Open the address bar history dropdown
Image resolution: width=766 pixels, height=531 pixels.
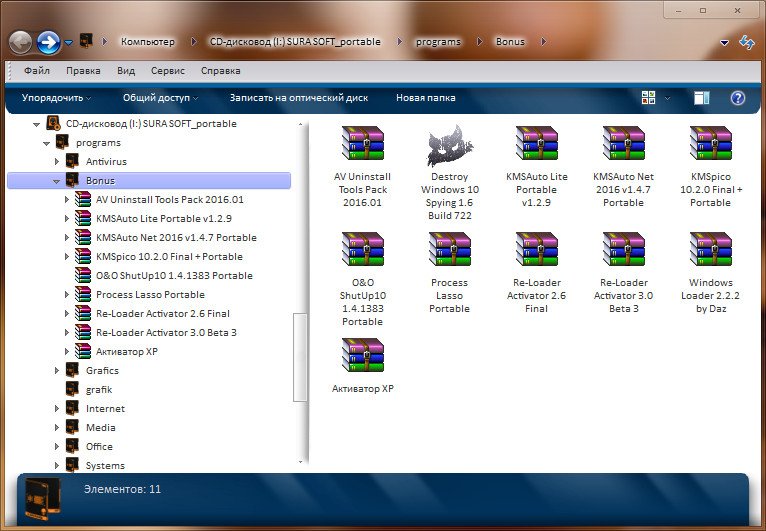tap(724, 43)
